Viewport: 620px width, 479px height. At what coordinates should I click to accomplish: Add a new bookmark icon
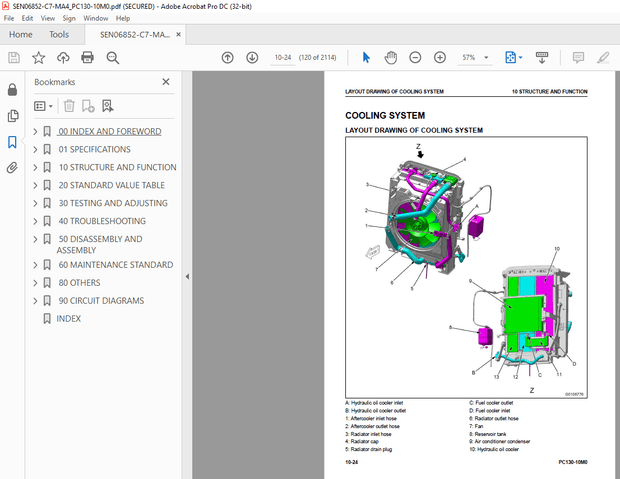click(x=88, y=106)
